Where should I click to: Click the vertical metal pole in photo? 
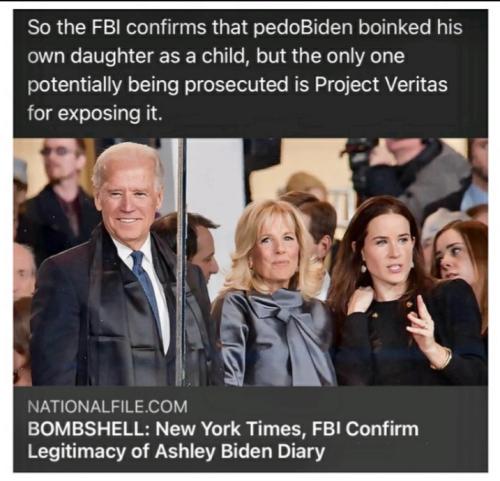tap(180, 262)
